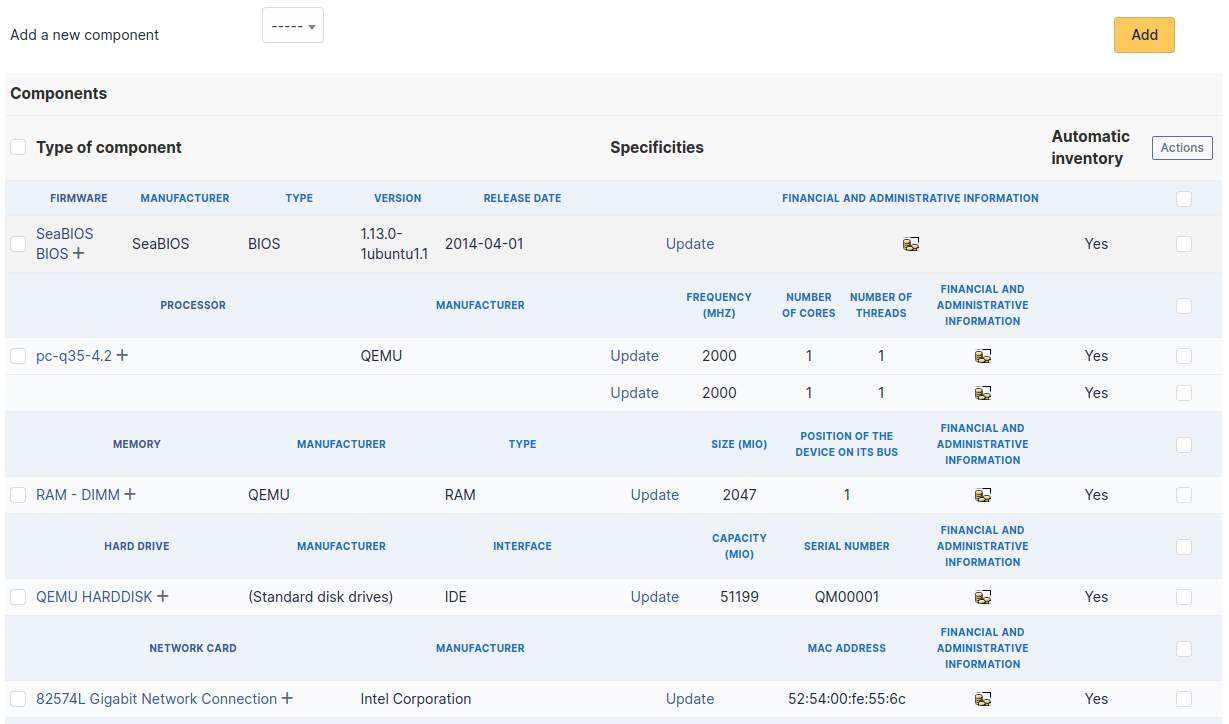The image size is (1229, 724).
Task: Click Update link in SeaBIOS BIOS row
Action: pyautogui.click(x=690, y=244)
